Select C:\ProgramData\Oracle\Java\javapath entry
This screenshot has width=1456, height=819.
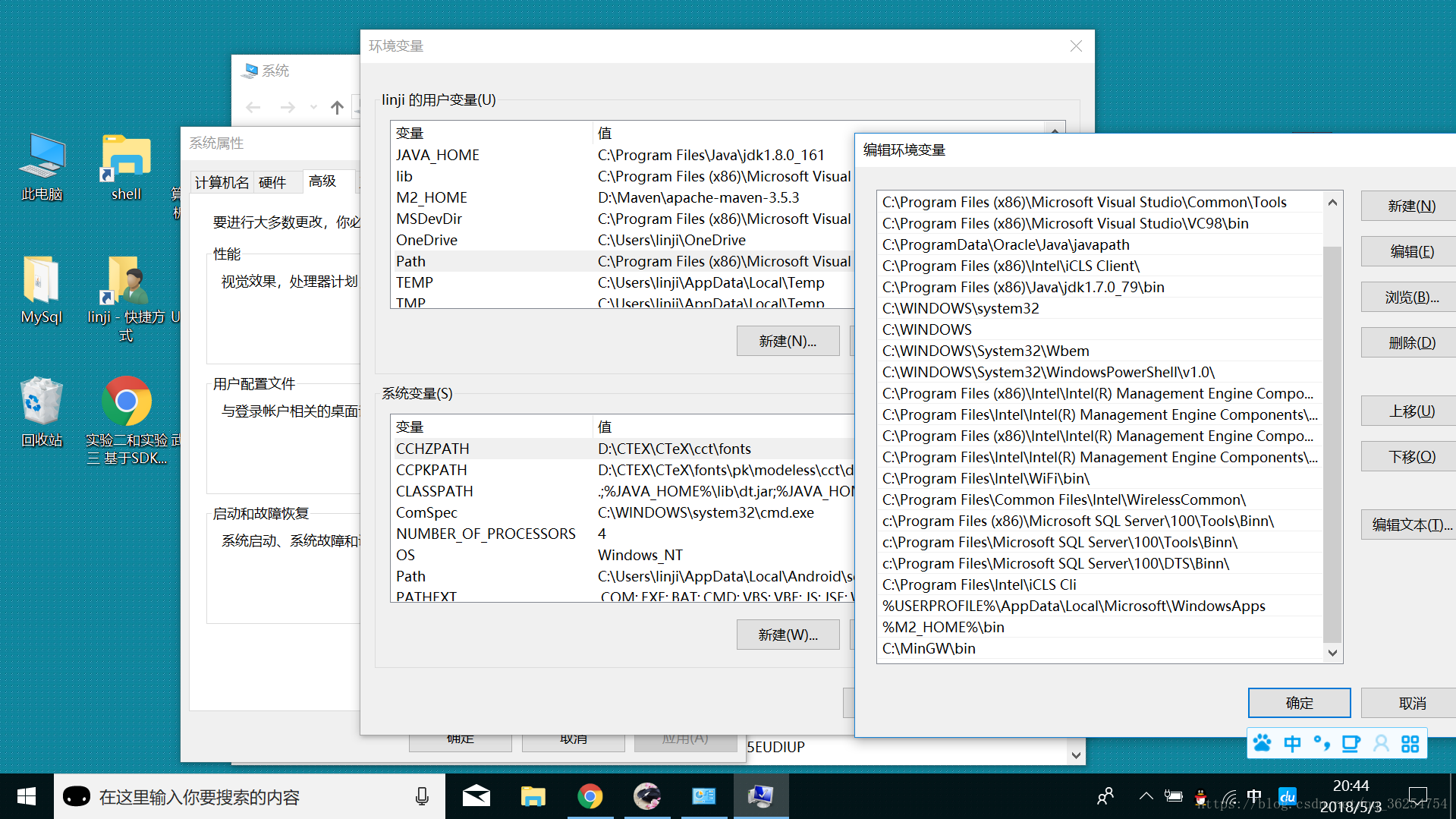1099,244
